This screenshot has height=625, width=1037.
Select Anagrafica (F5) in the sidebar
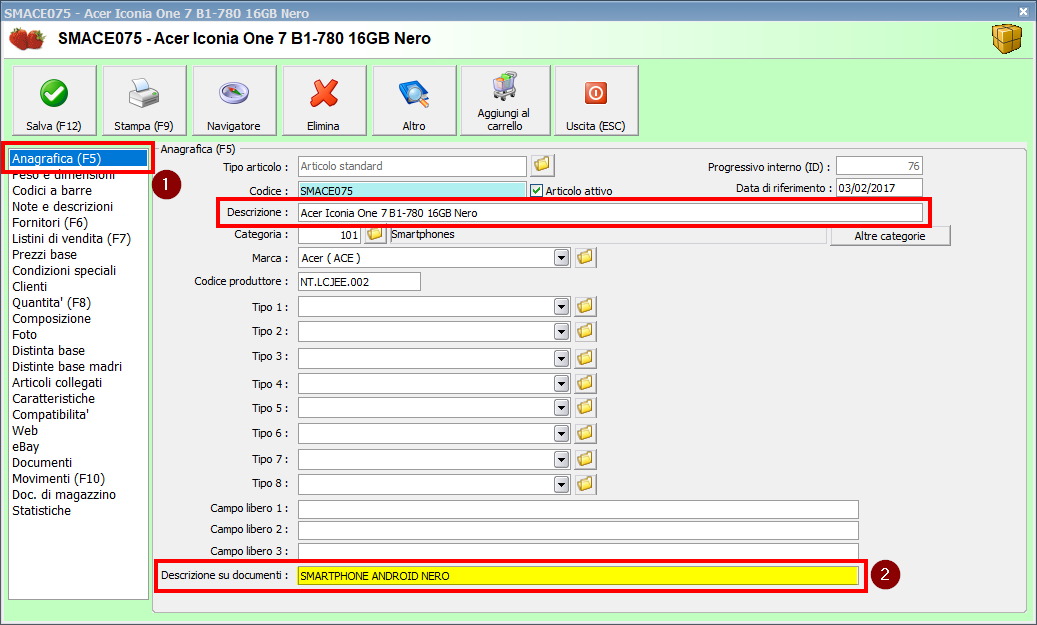click(x=78, y=159)
